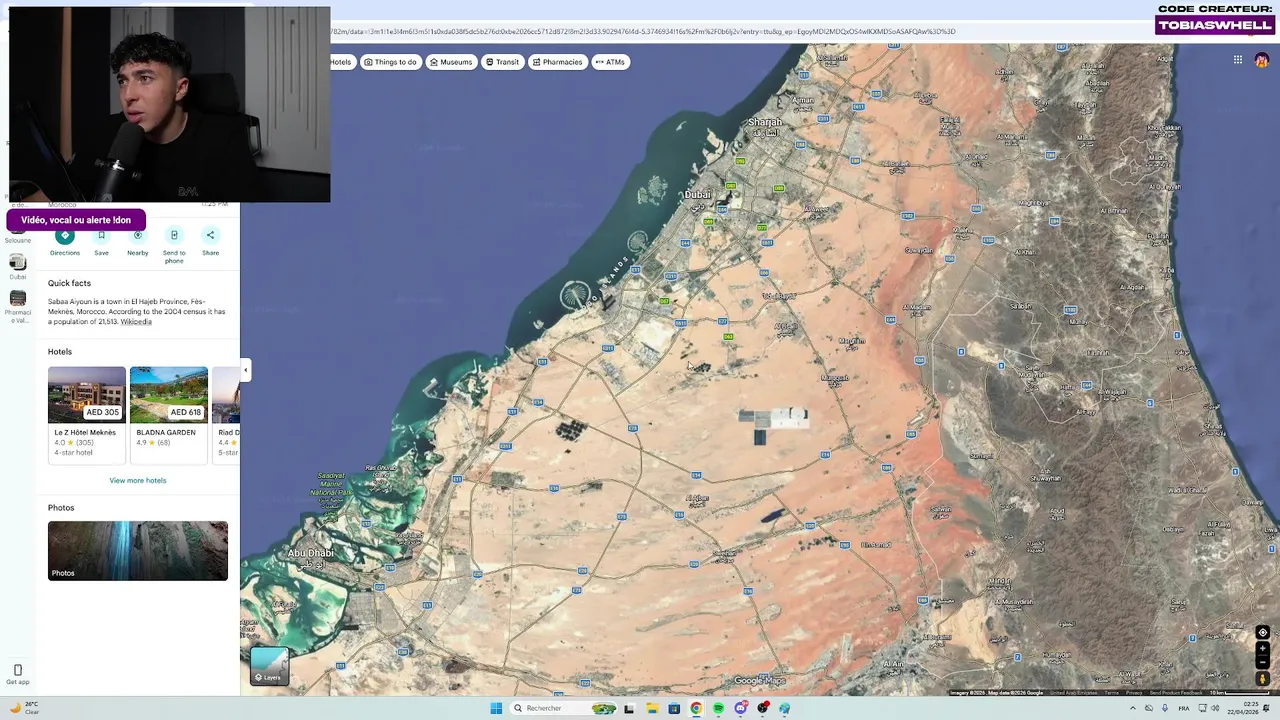Screen dimensions: 1280x720
Task: Click the Quick facts heading
Action: pyautogui.click(x=69, y=283)
